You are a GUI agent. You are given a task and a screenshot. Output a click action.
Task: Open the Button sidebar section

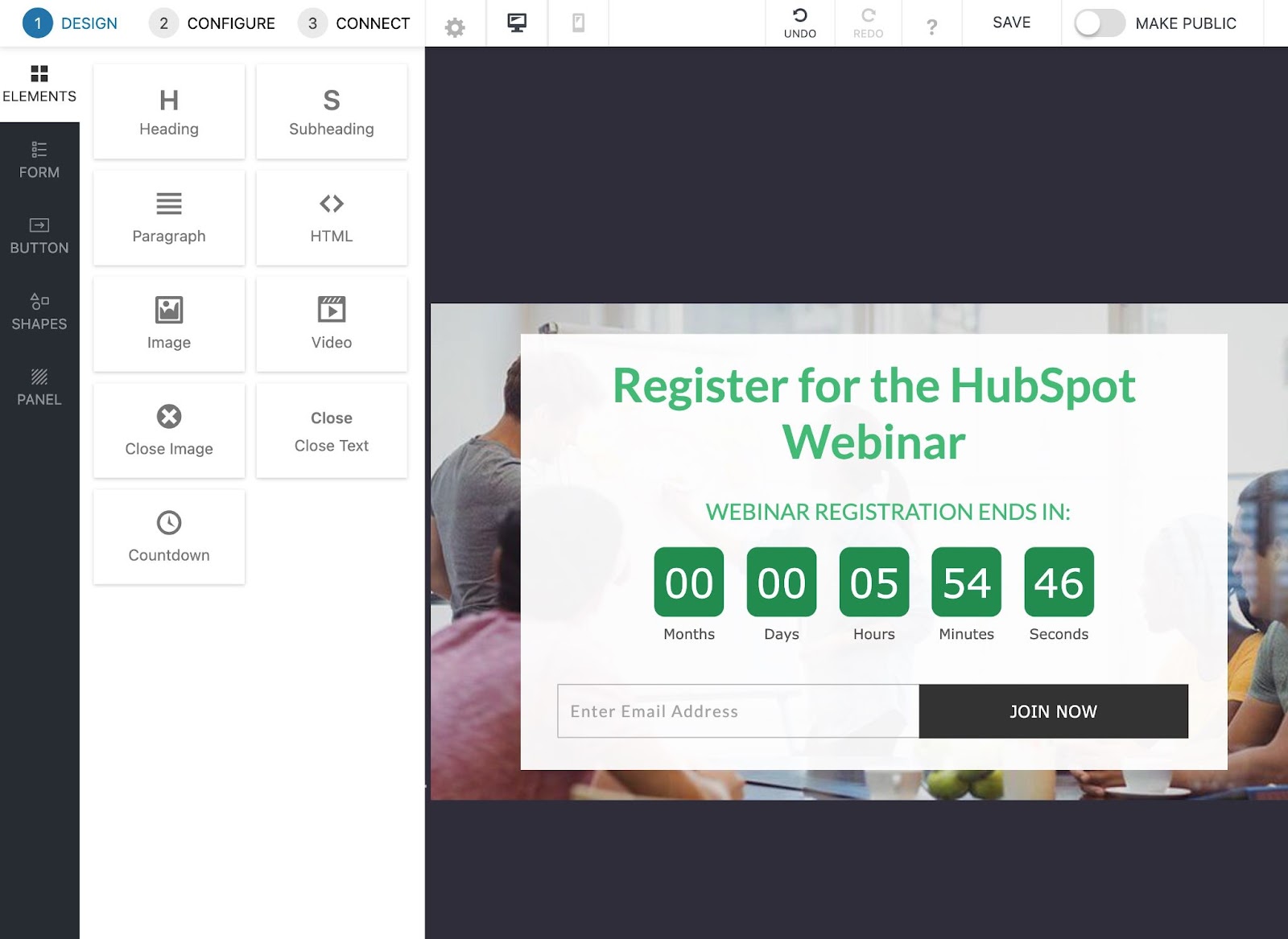click(39, 236)
